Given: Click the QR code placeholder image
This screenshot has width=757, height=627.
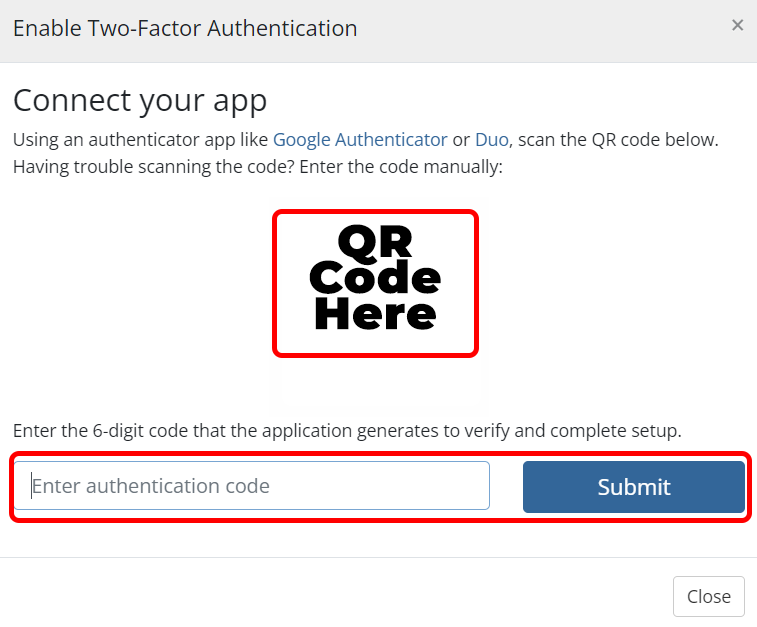Looking at the screenshot, I should click(375, 283).
